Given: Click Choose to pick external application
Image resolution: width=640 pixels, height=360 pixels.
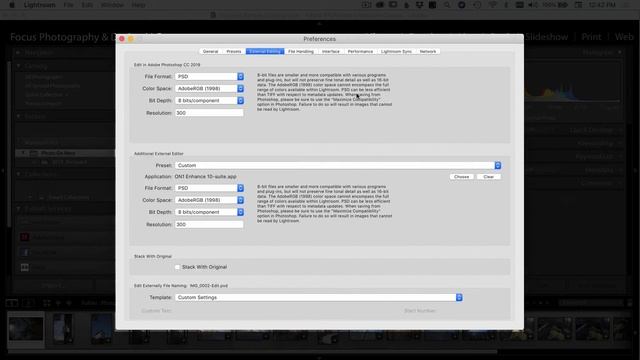Looking at the screenshot, I should (x=462, y=177).
